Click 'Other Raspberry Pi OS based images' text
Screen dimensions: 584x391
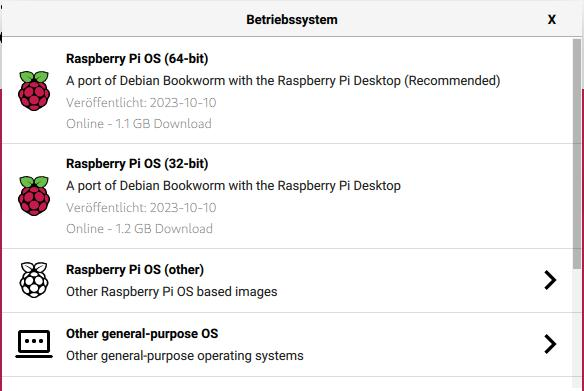click(x=172, y=292)
